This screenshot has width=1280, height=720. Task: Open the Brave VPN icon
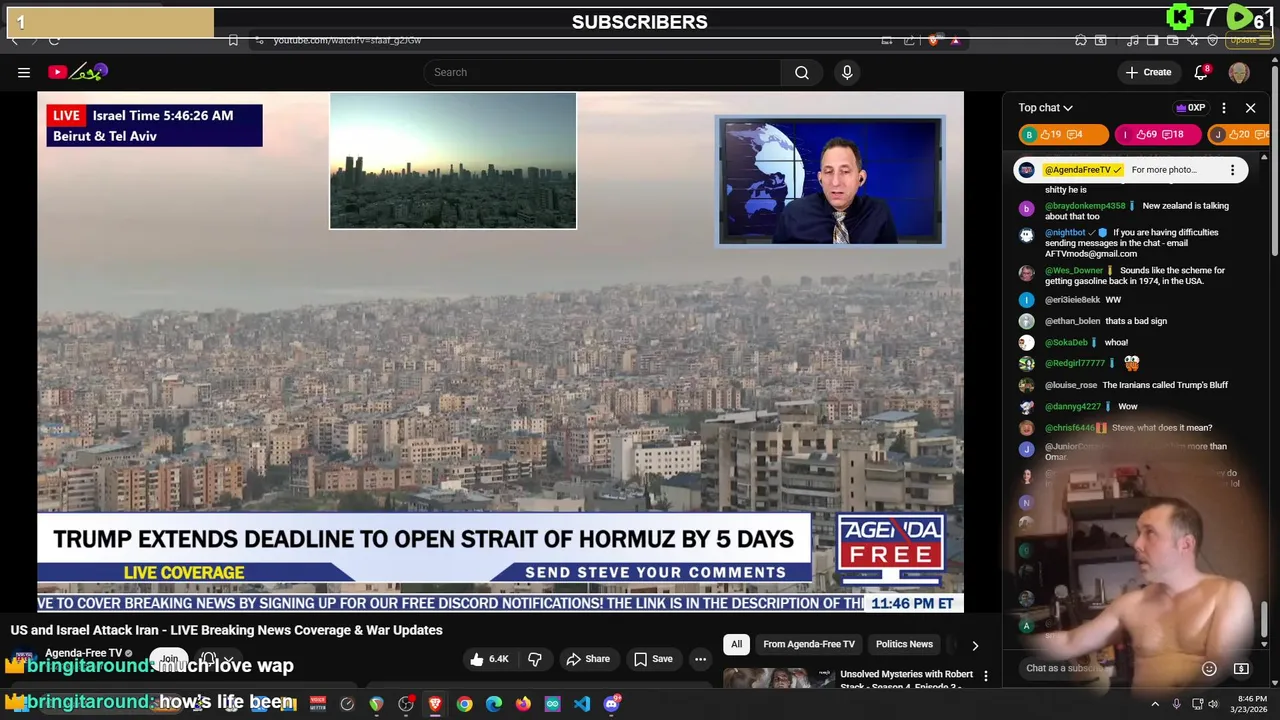pyautogui.click(x=1212, y=41)
